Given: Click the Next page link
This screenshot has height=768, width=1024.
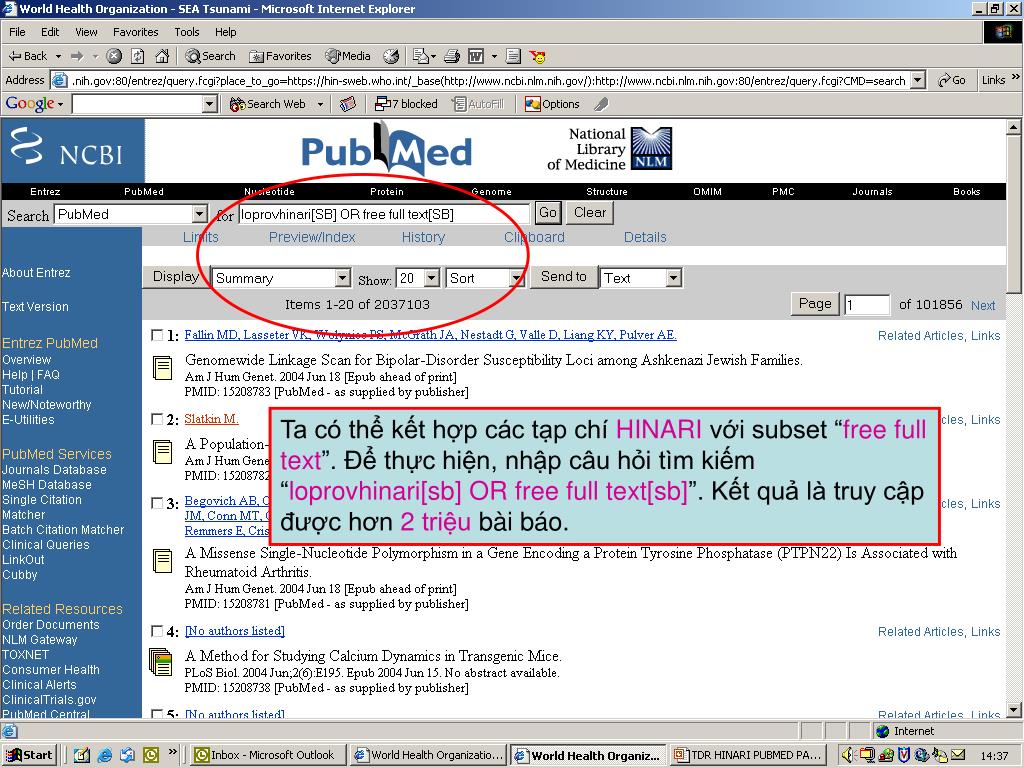Looking at the screenshot, I should click(983, 305).
